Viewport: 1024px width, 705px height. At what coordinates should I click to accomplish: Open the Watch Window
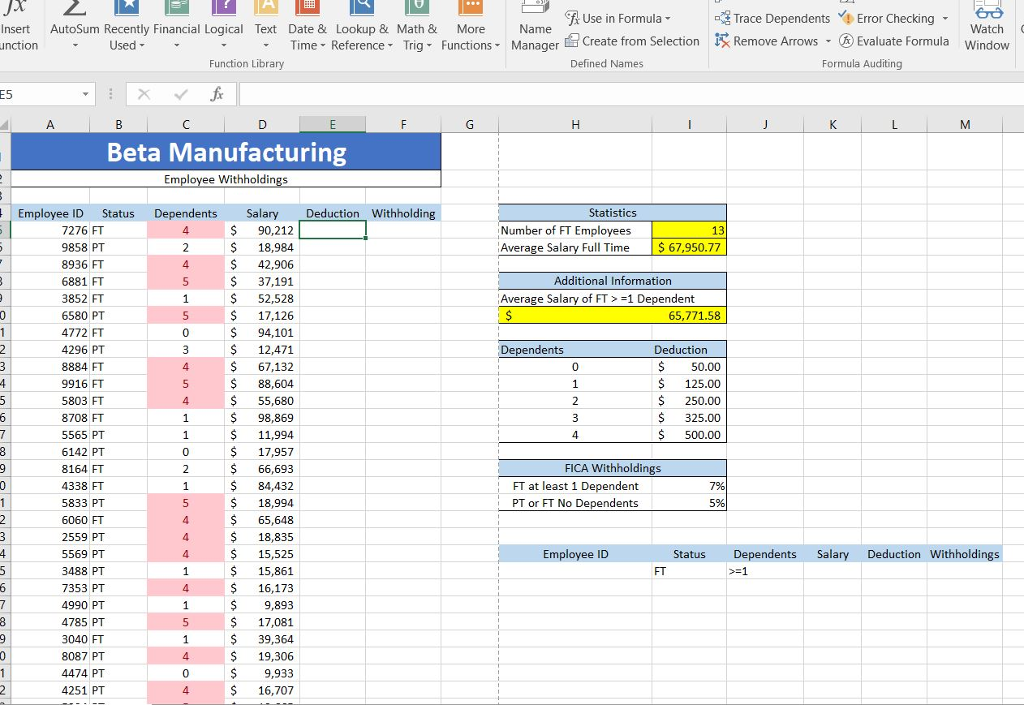[987, 26]
